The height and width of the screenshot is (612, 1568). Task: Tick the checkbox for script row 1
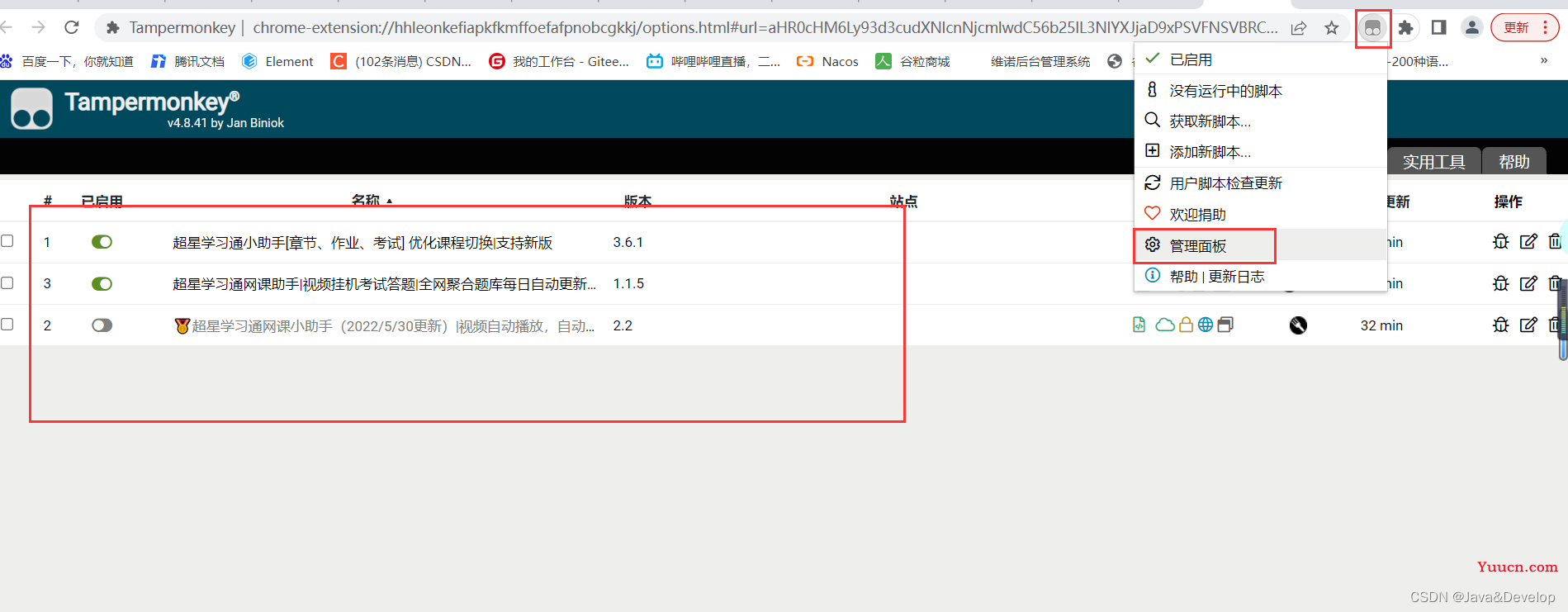tap(7, 240)
